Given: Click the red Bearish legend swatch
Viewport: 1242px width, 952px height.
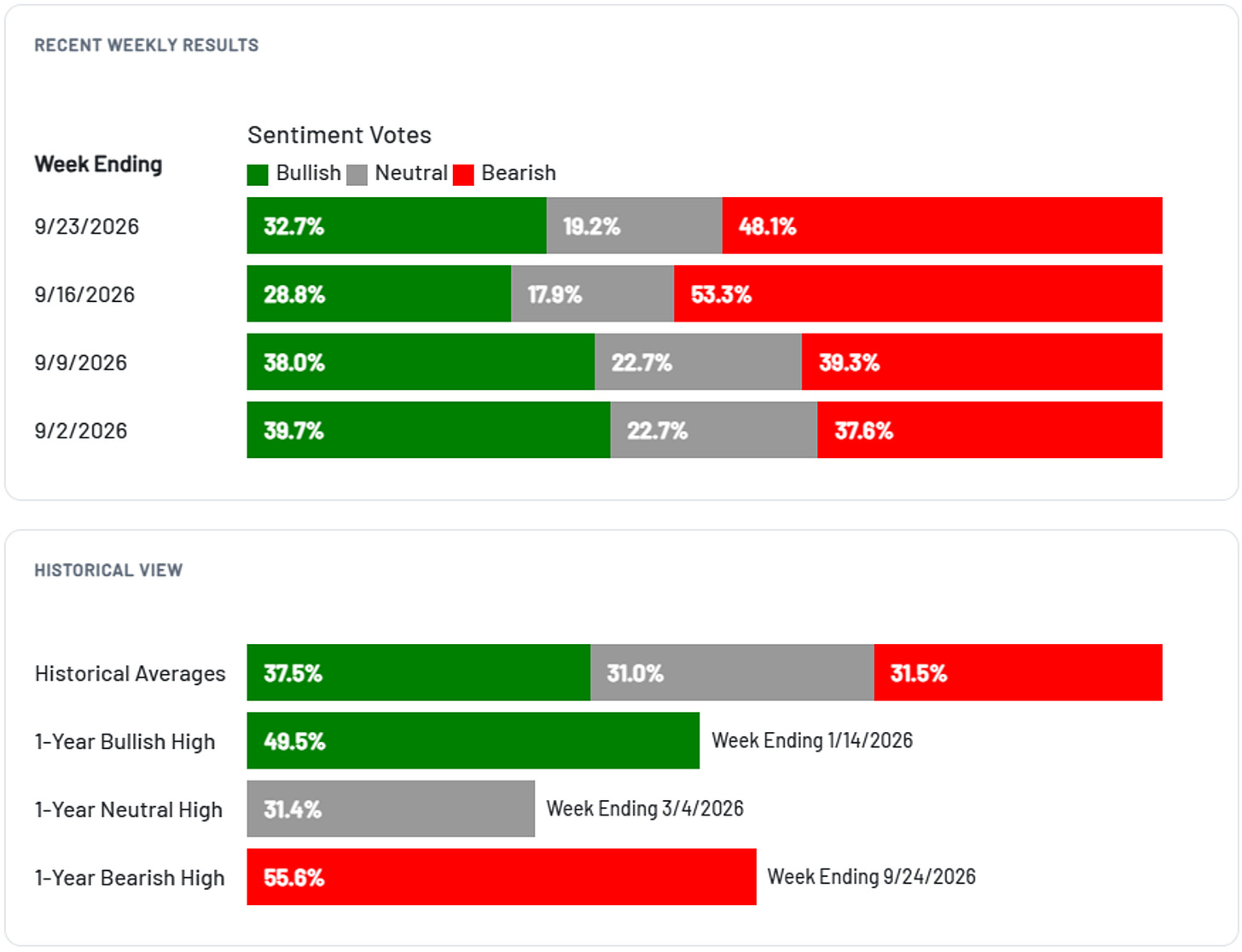Looking at the screenshot, I should coord(463,175).
